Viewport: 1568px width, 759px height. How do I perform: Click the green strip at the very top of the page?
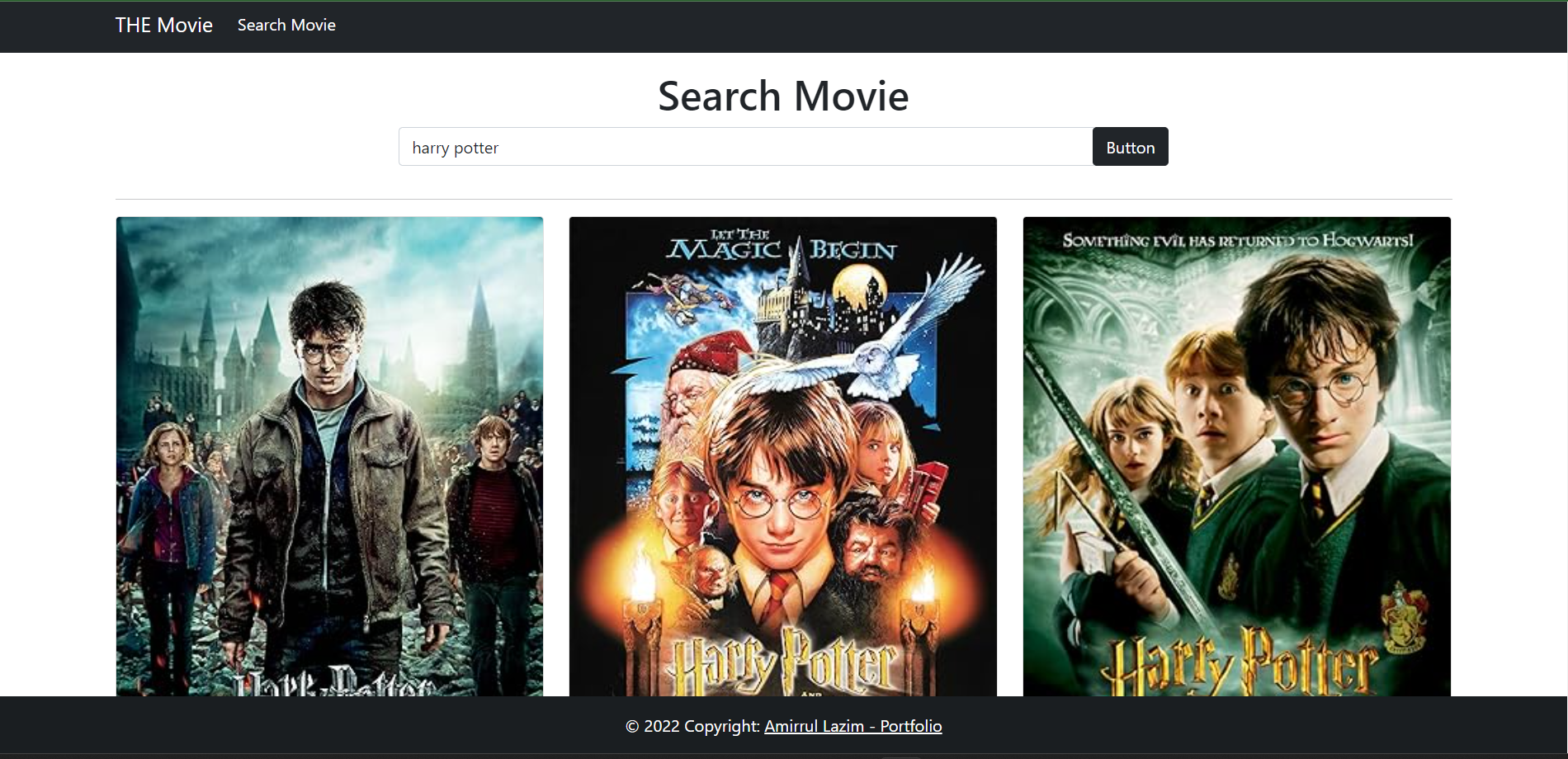pyautogui.click(x=784, y=2)
